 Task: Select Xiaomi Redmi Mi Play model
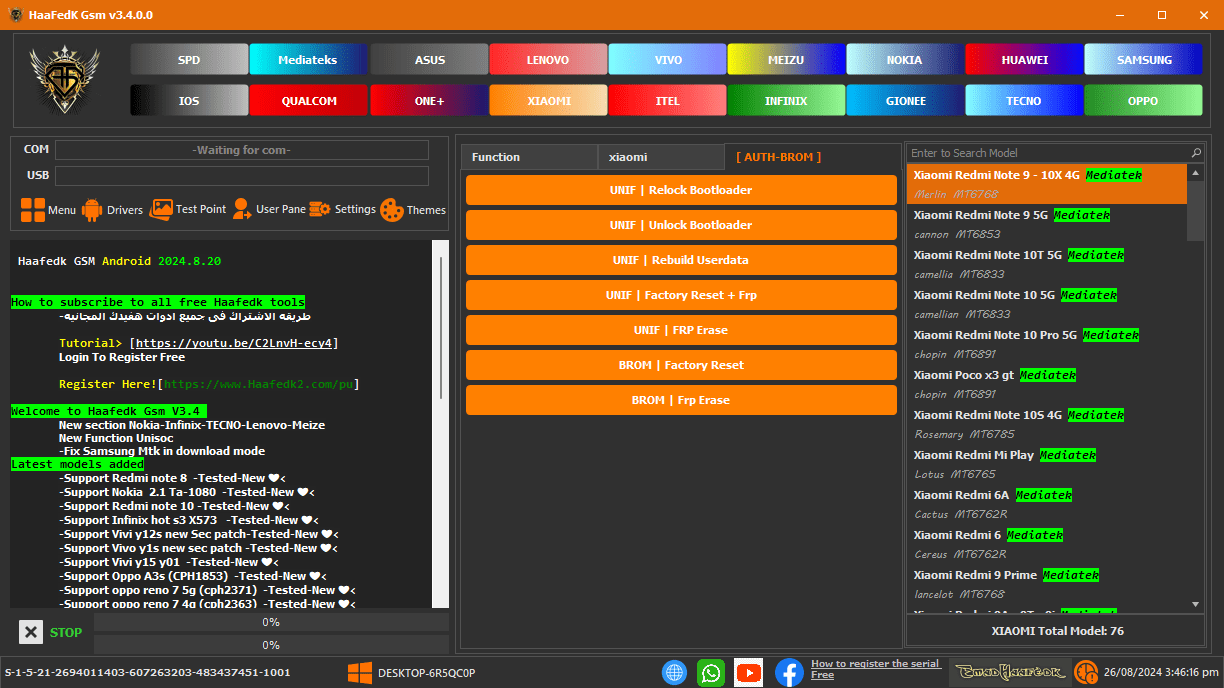pyautogui.click(x=1046, y=464)
